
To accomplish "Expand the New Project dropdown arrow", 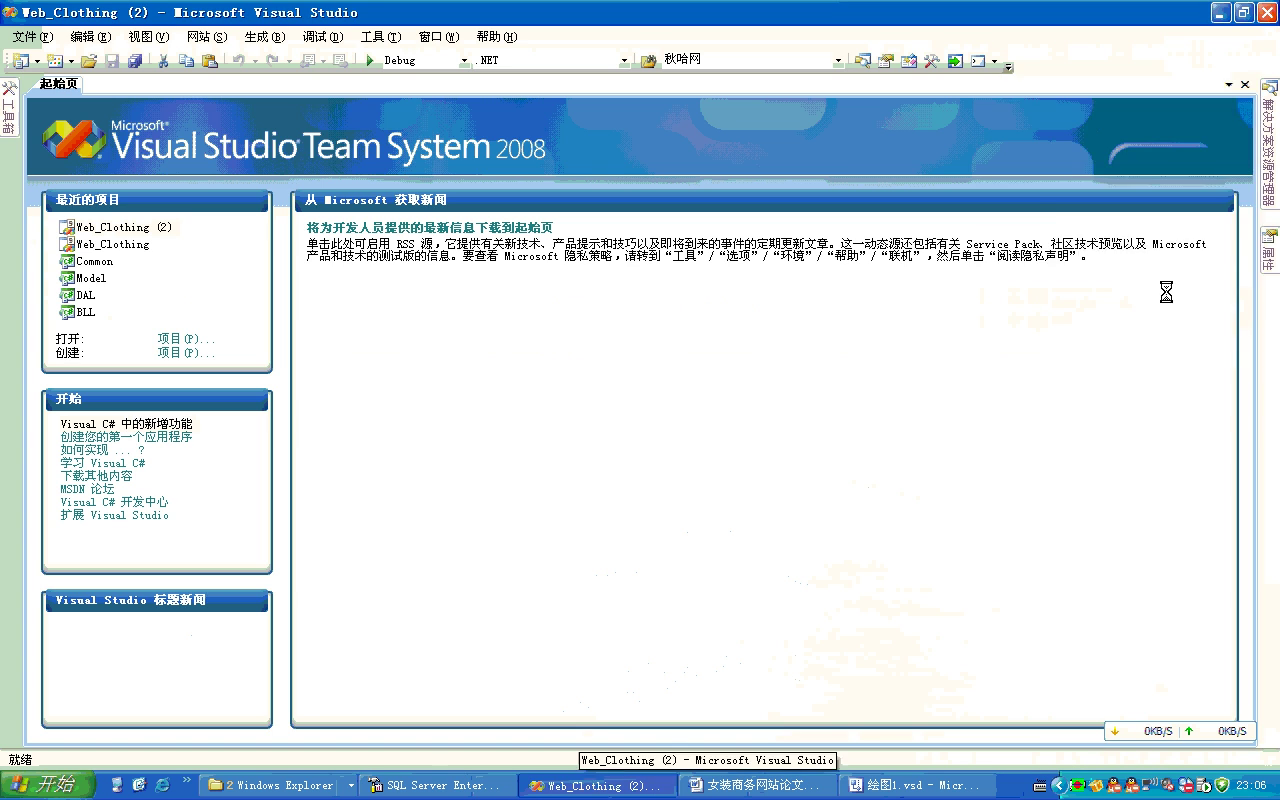I will point(36,61).
